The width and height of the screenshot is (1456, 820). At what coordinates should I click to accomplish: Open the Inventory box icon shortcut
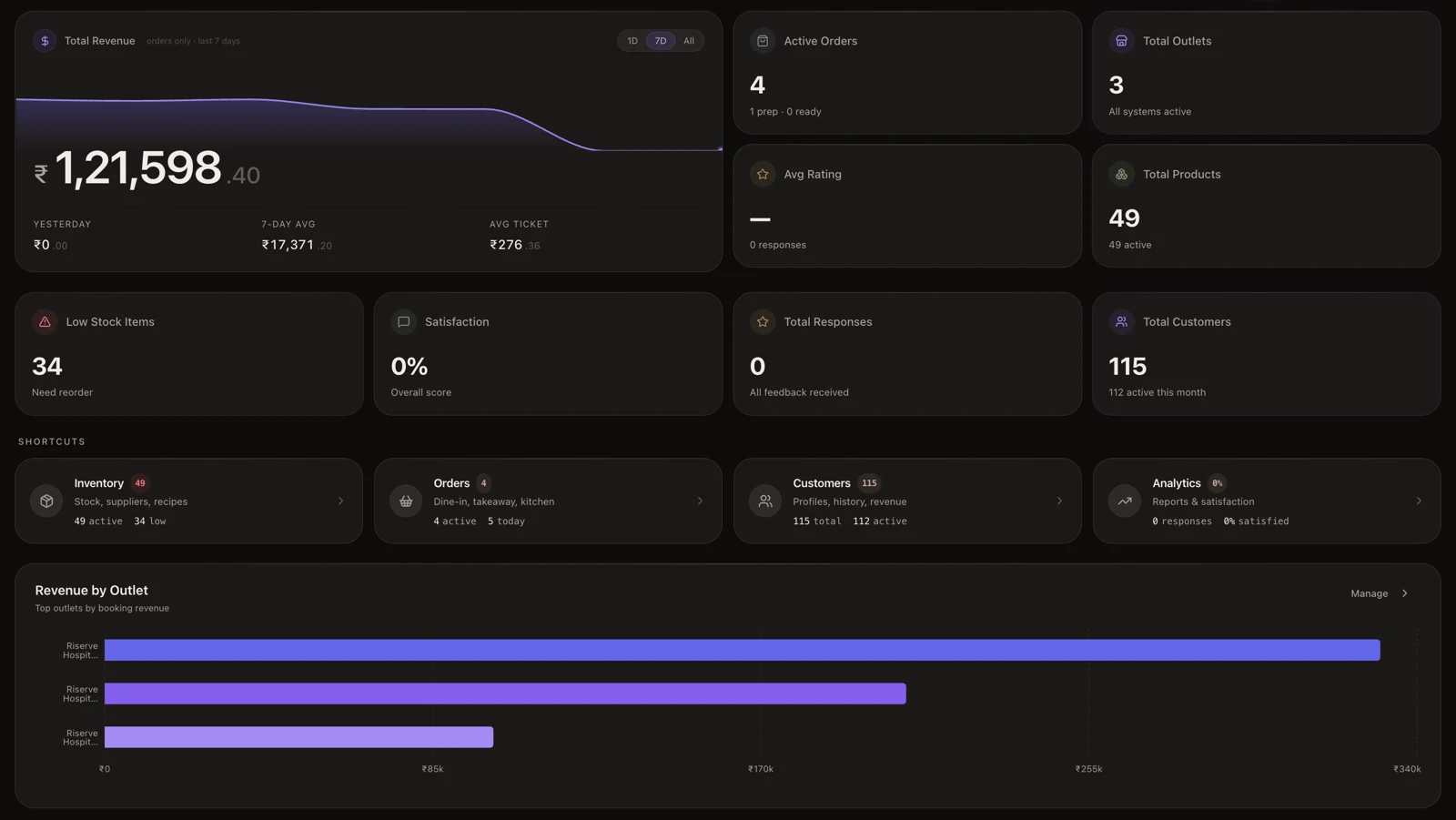pyautogui.click(x=46, y=501)
